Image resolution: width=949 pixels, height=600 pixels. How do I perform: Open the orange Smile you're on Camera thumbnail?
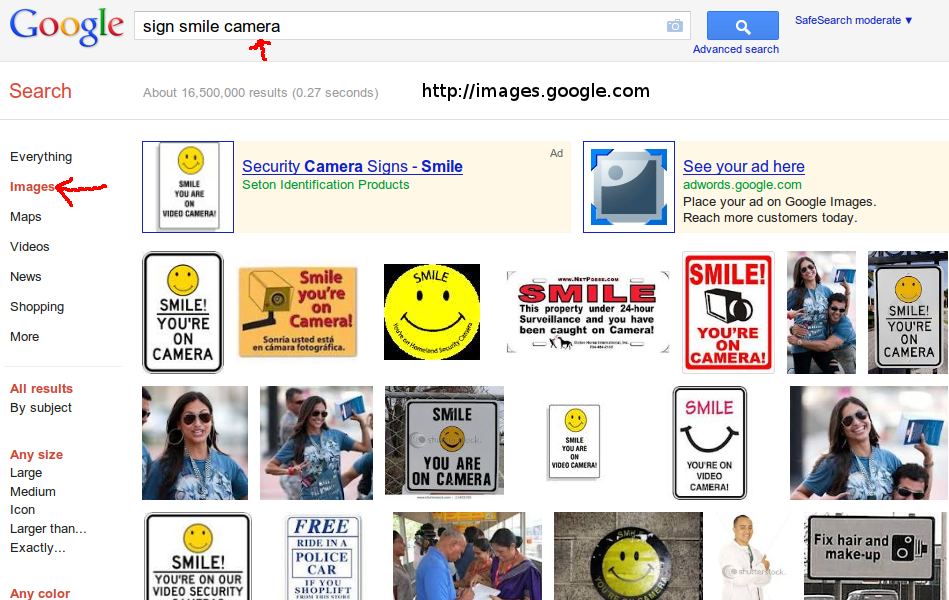pyautogui.click(x=298, y=312)
